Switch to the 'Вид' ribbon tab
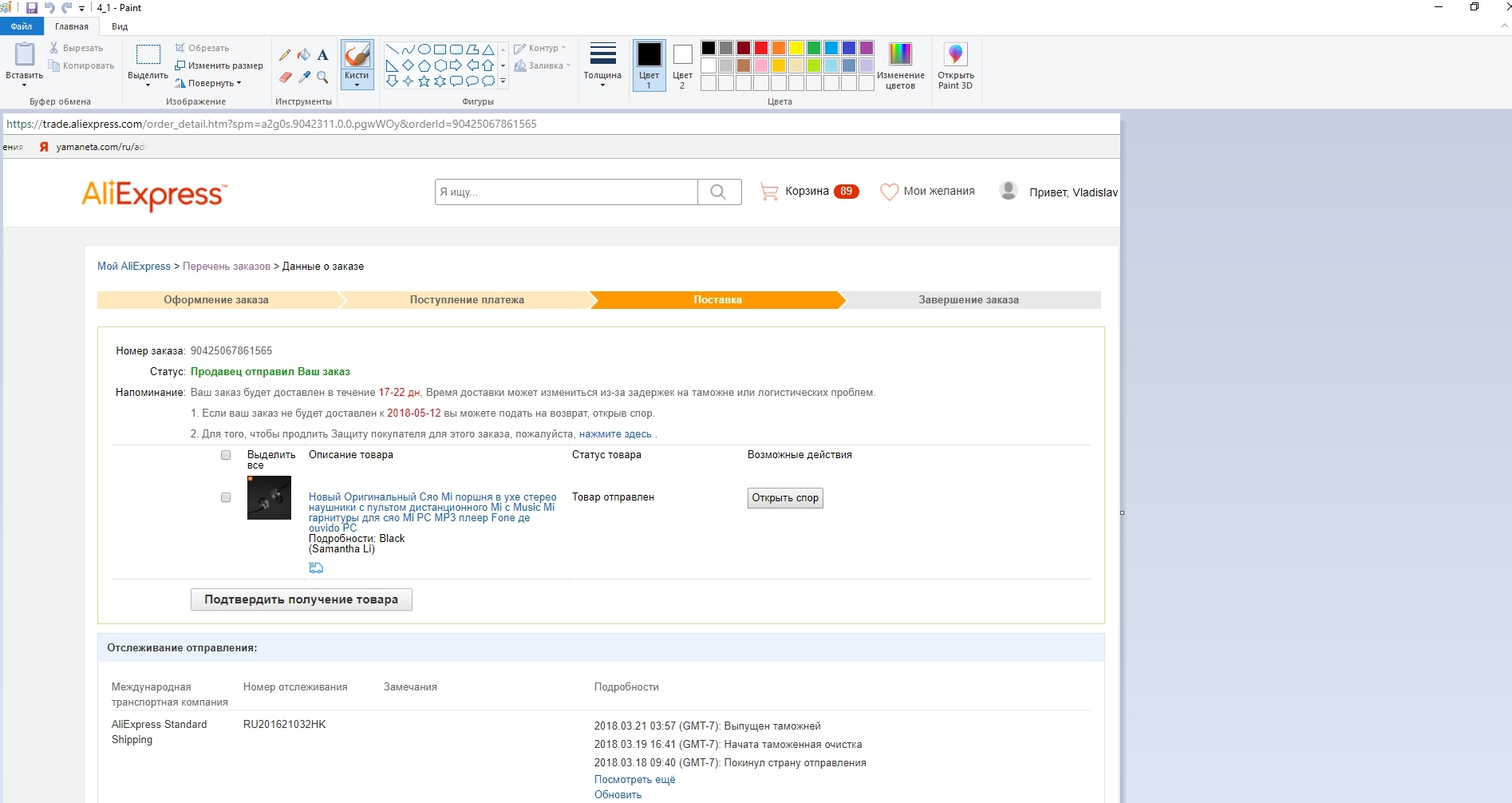 tap(120, 26)
